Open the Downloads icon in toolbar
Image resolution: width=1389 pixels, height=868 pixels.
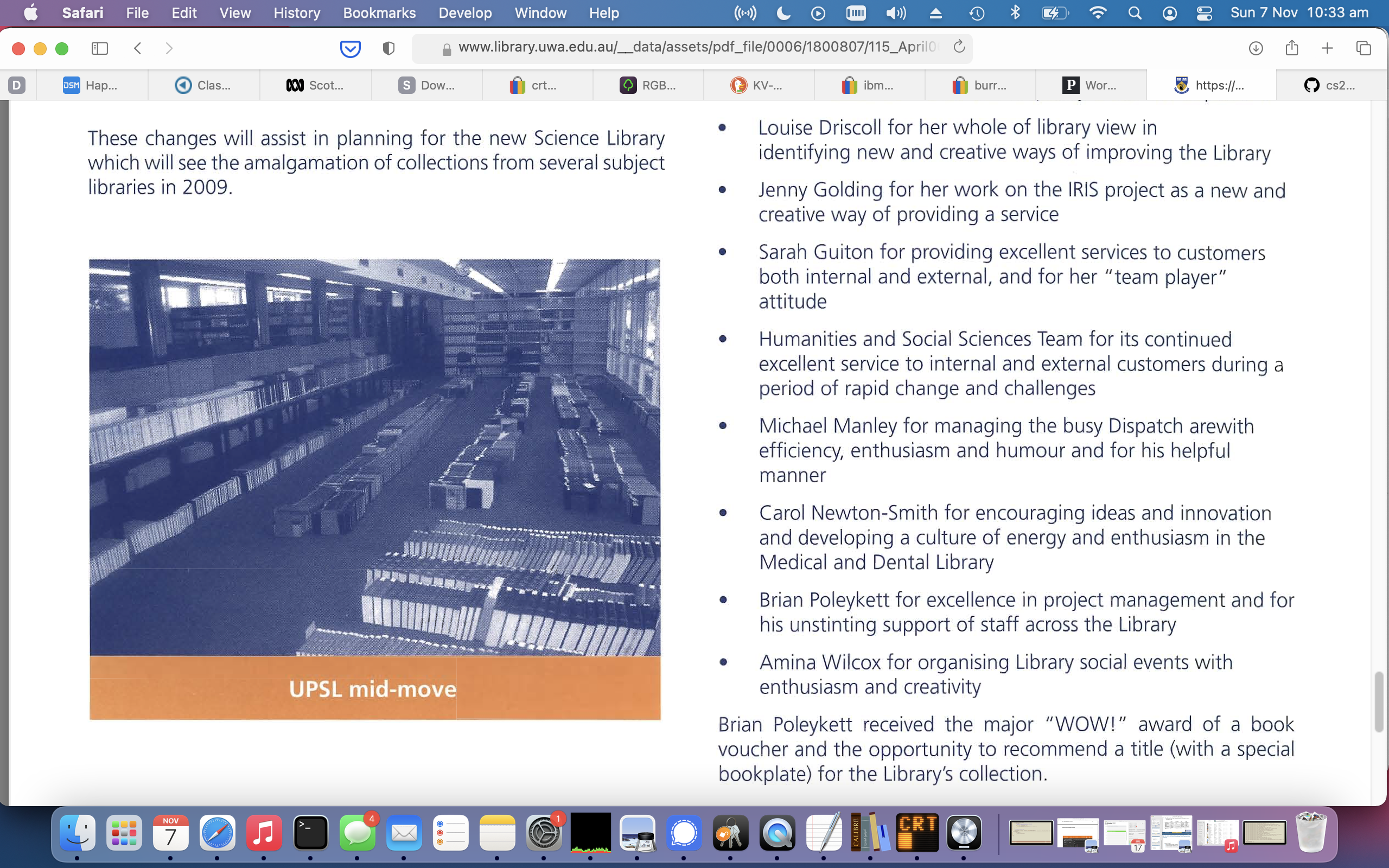pyautogui.click(x=1256, y=49)
